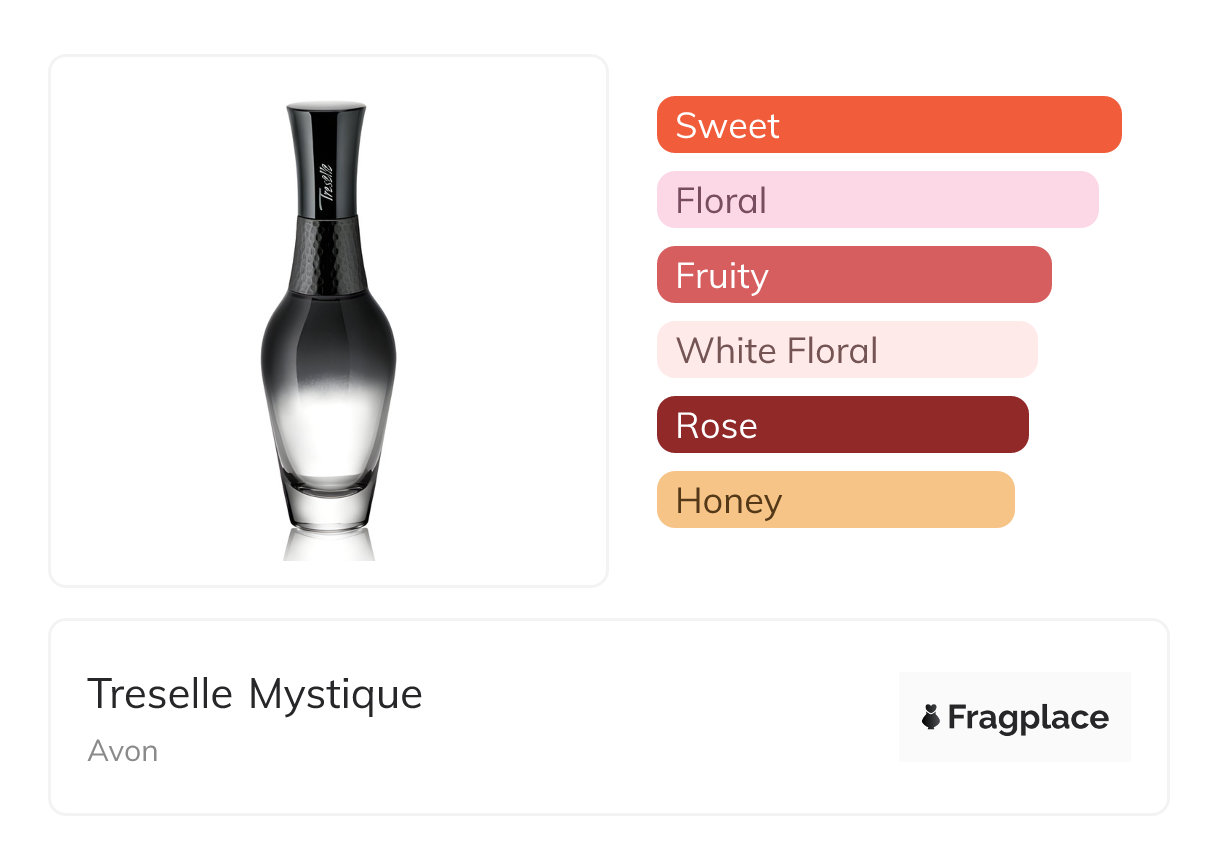Click the dark red Rose bar
The width and height of the screenshot is (1218, 864).
842,425
